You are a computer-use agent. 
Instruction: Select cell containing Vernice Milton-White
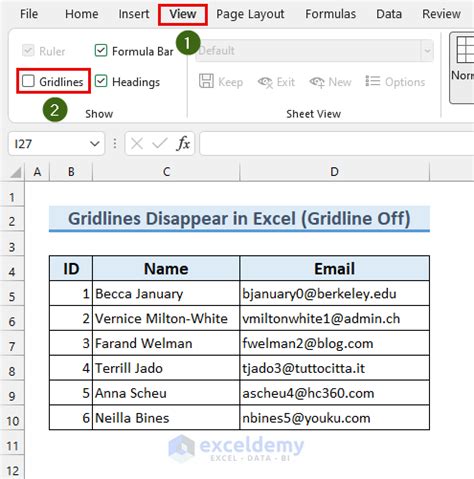click(166, 319)
